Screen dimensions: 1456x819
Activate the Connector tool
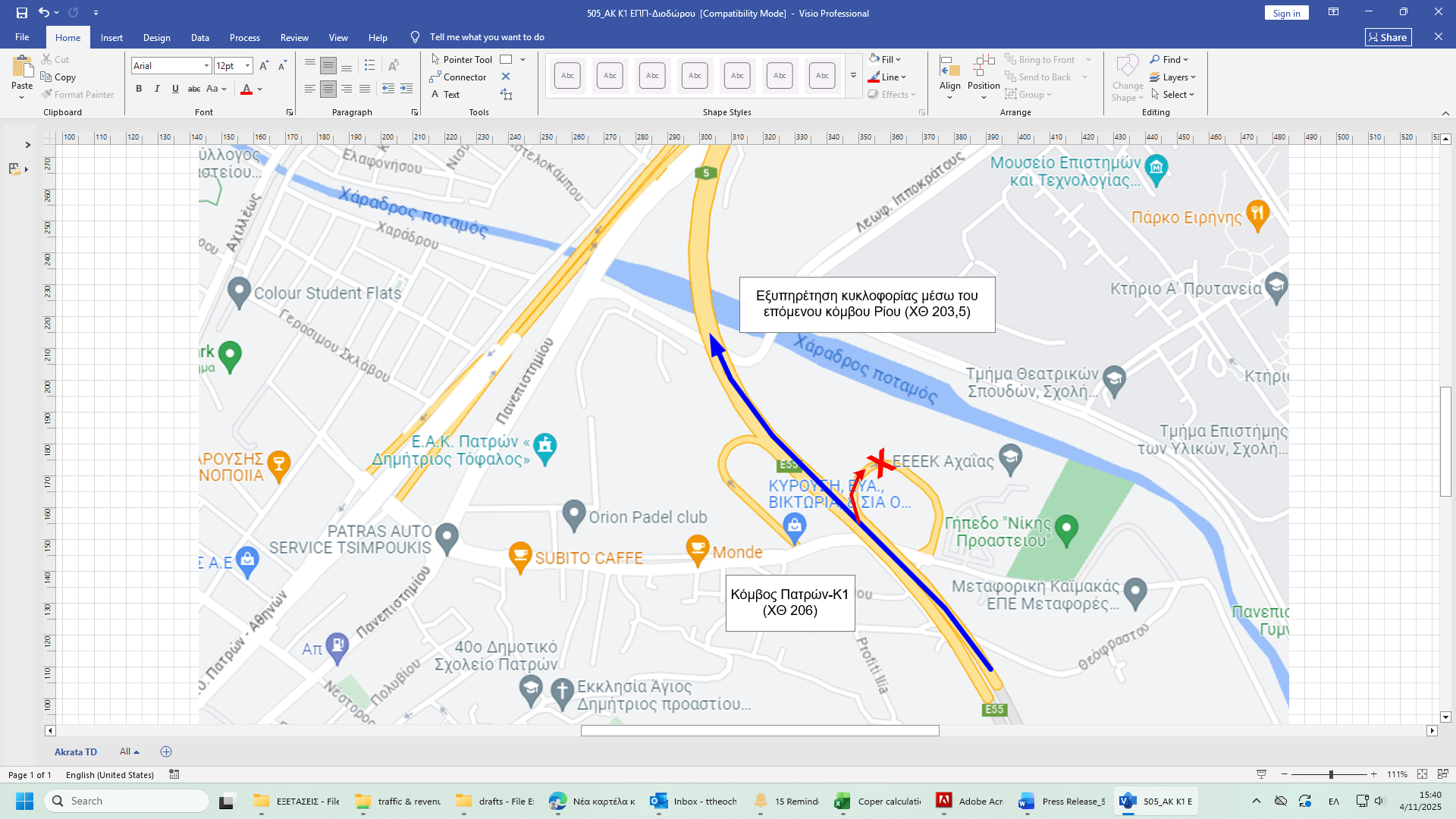click(x=458, y=77)
